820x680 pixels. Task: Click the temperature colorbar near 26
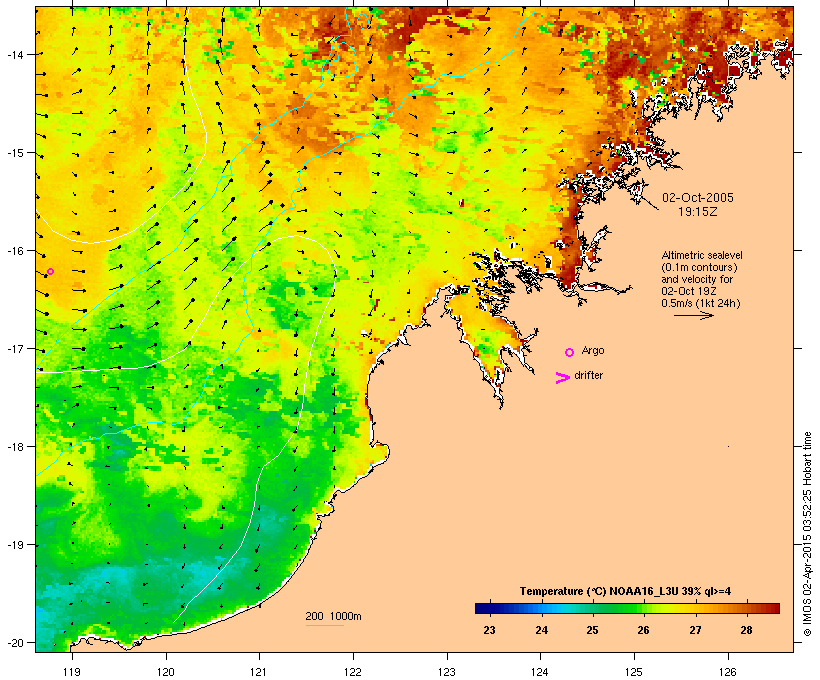pyautogui.click(x=643, y=608)
